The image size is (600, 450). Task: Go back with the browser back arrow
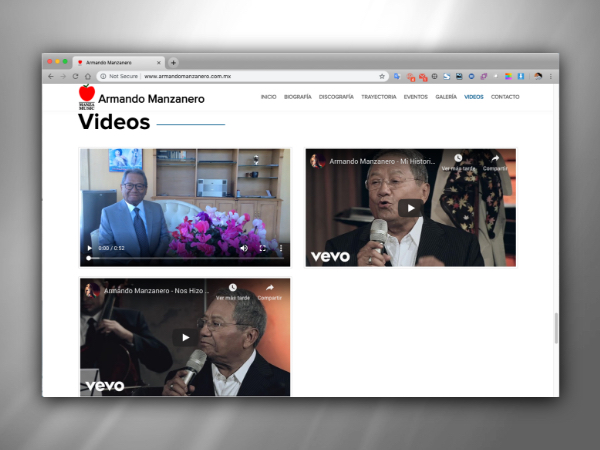click(x=51, y=77)
